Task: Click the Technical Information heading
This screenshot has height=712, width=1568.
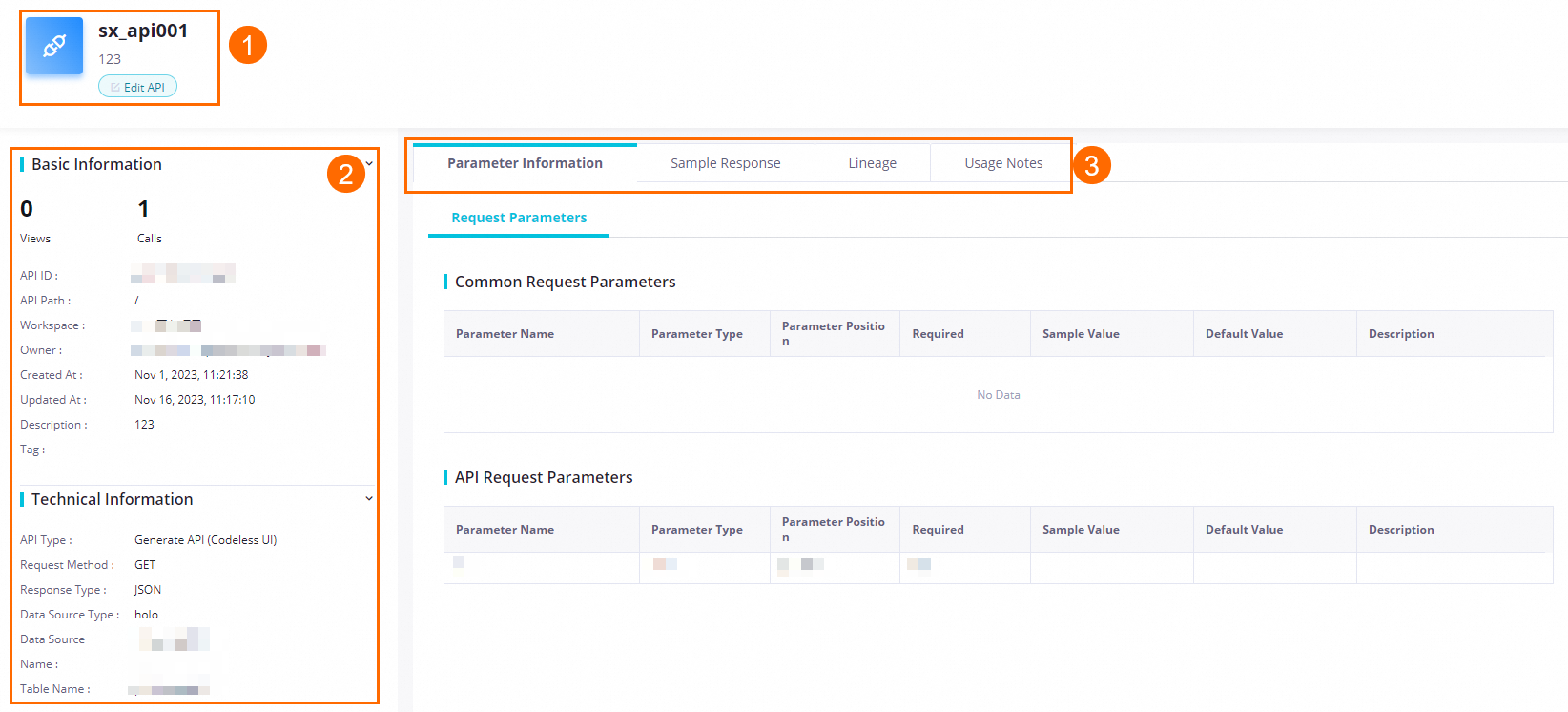Action: [x=112, y=499]
